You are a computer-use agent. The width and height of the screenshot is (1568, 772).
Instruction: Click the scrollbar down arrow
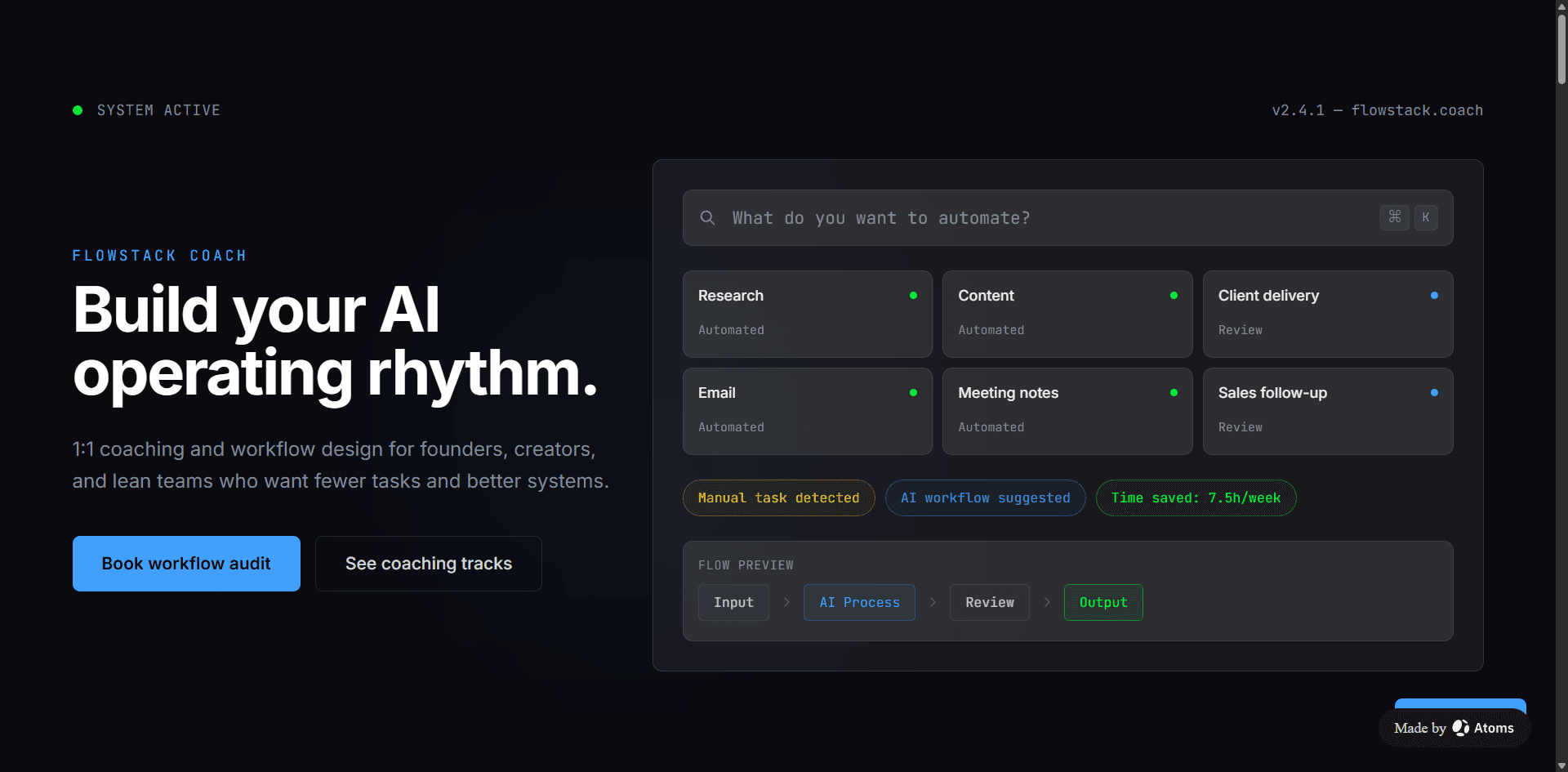[x=1561, y=765]
